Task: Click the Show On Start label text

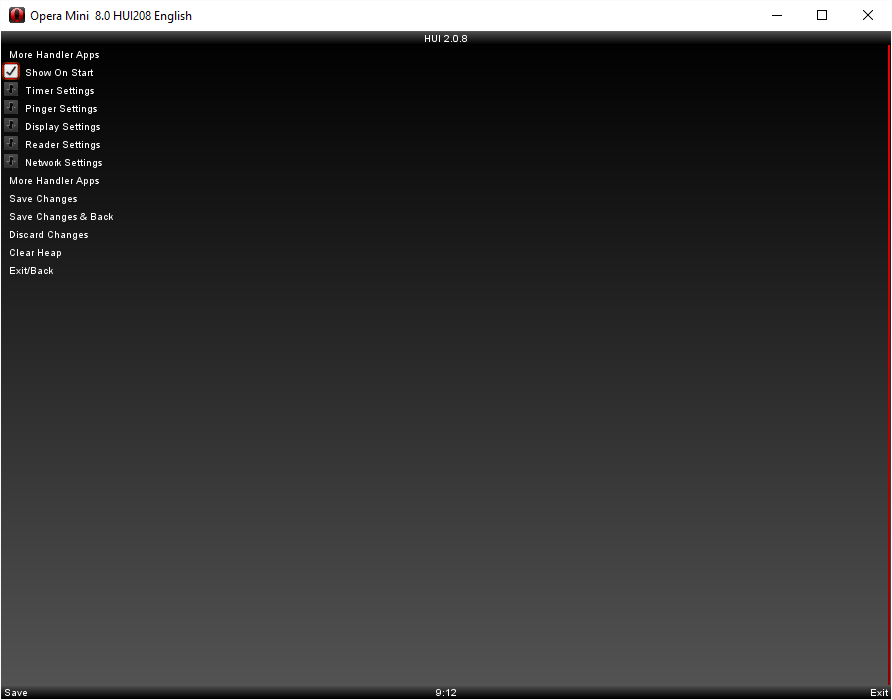Action: coord(59,73)
